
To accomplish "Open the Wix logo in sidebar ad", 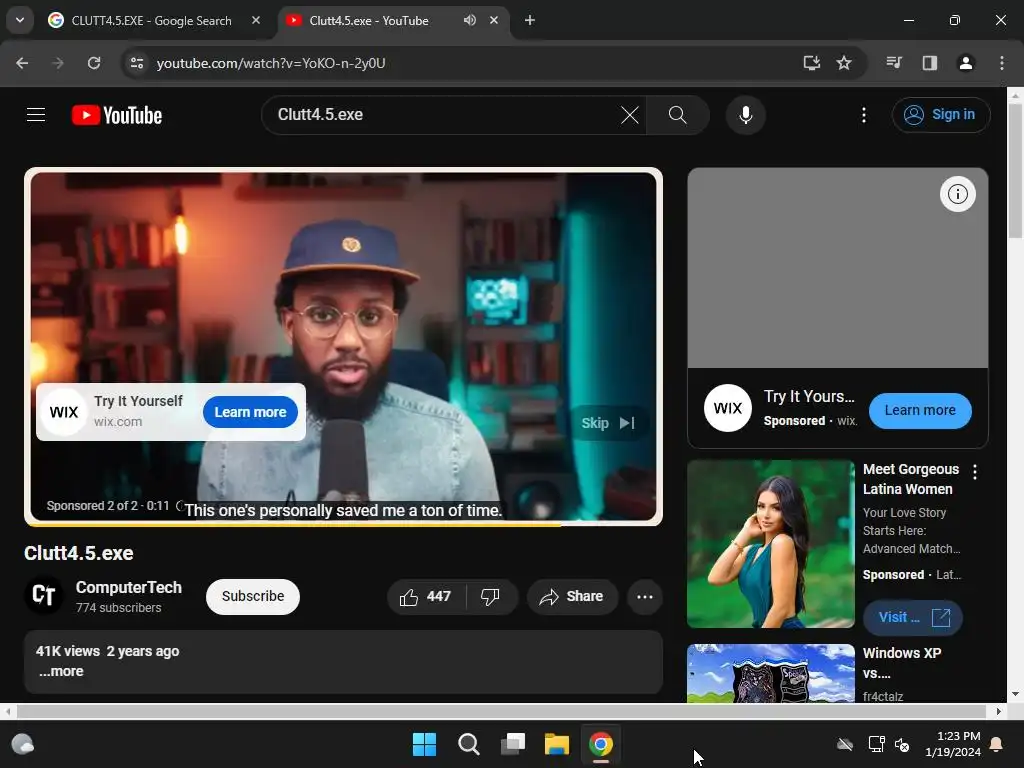I will point(728,408).
